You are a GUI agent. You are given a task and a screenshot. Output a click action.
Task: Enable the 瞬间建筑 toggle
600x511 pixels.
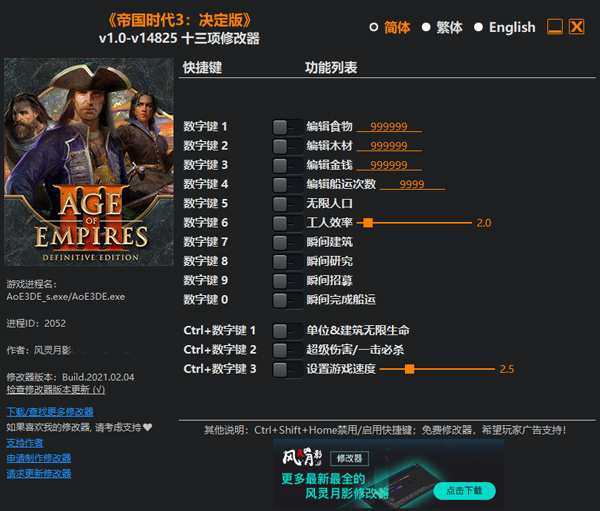point(287,242)
